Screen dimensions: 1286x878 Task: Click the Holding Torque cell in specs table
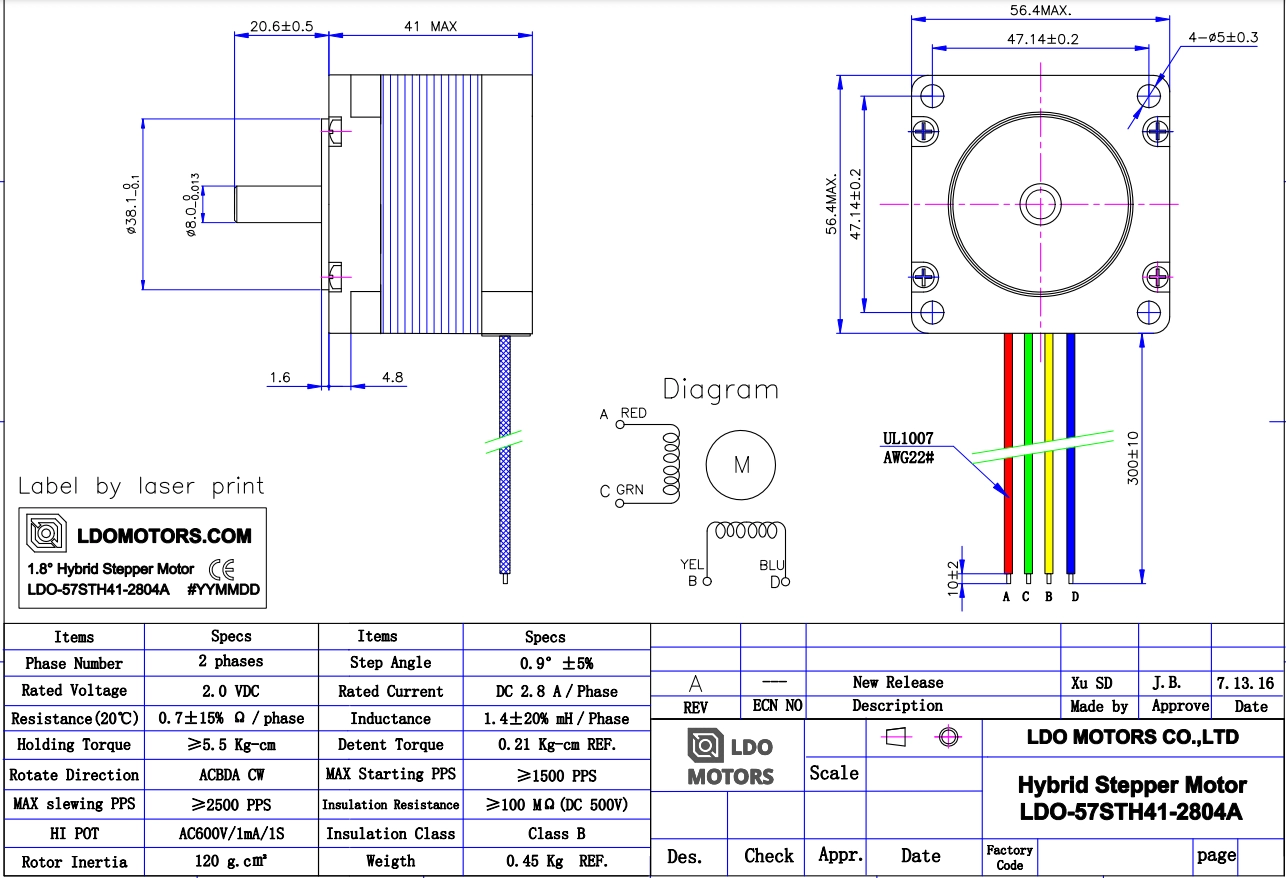pos(74,745)
